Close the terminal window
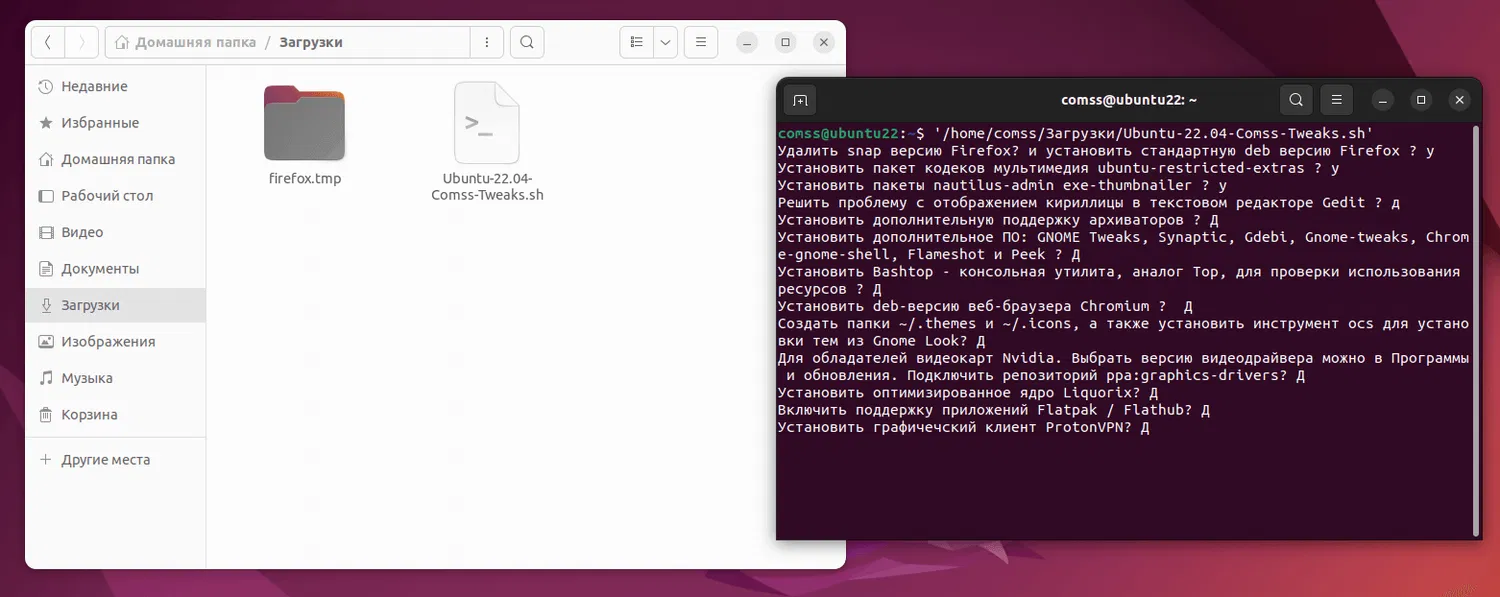The width and height of the screenshot is (1500, 597). click(x=1460, y=100)
